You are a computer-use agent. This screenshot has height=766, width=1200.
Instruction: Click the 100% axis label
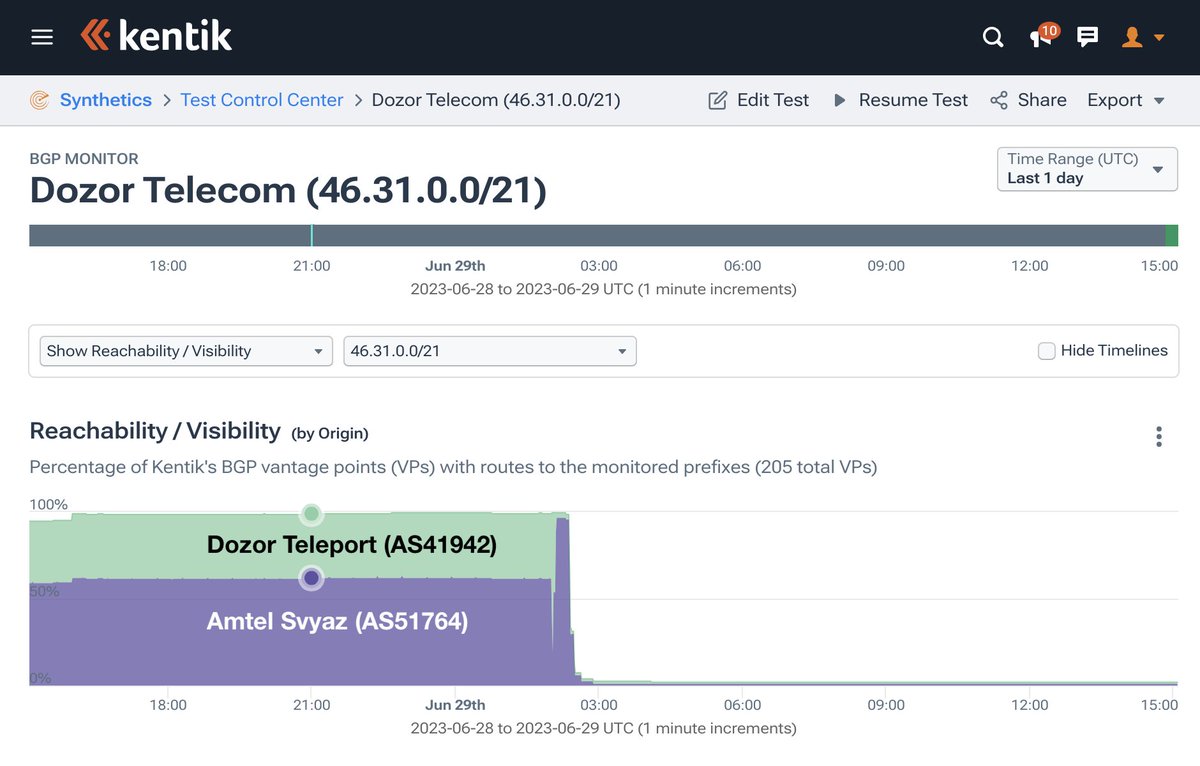(x=49, y=504)
